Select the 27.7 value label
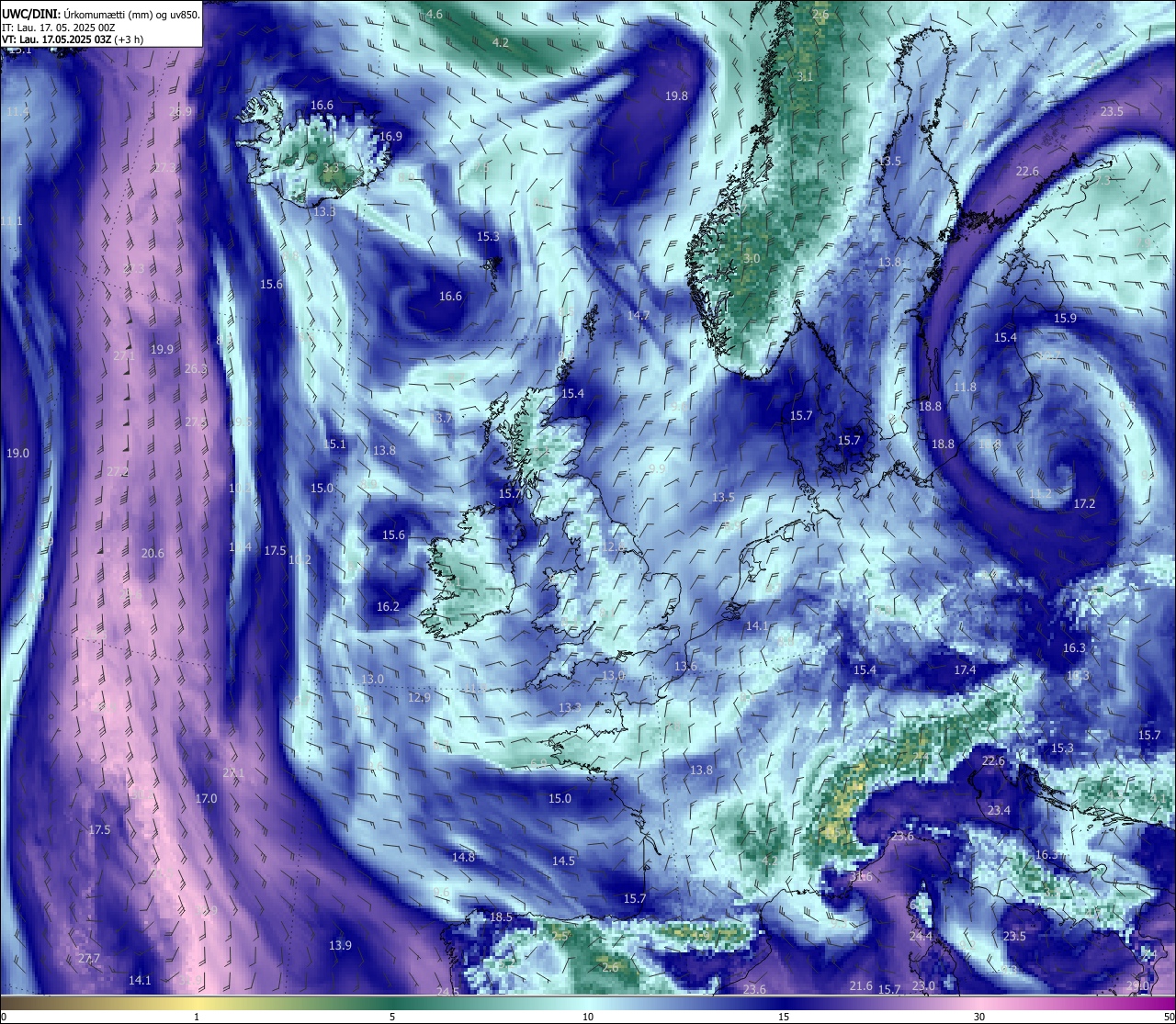The width and height of the screenshot is (1176, 1024). point(88,958)
